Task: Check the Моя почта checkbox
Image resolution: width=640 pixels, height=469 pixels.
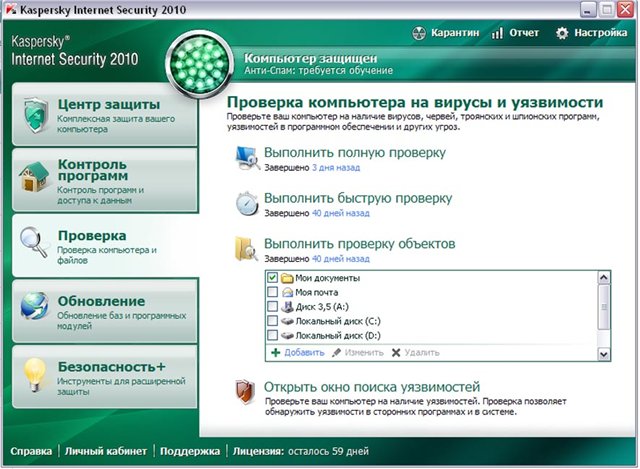Action: point(272,292)
